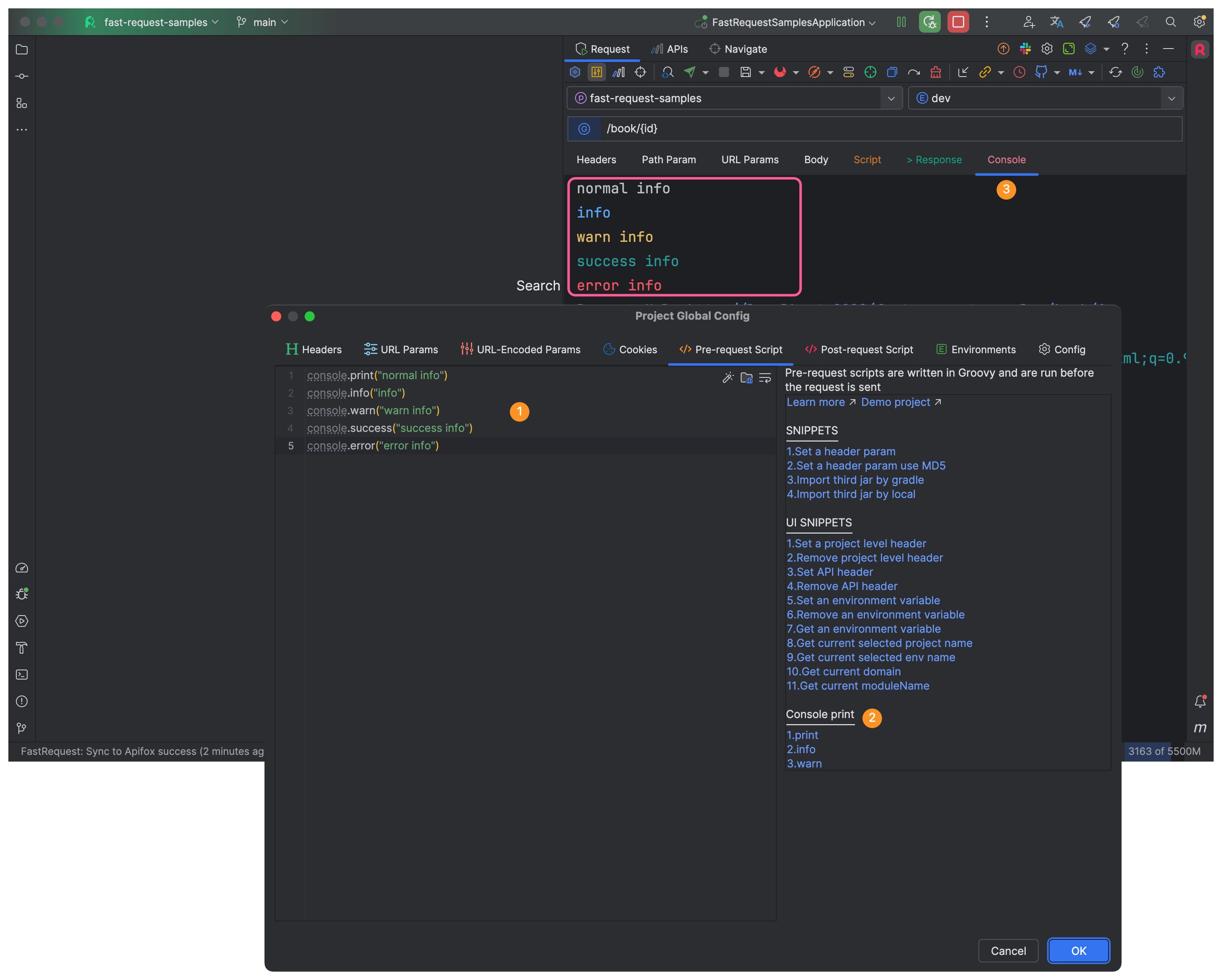The image size is (1222, 980).
Task: Click the green send request paper plane
Action: pyautogui.click(x=690, y=72)
